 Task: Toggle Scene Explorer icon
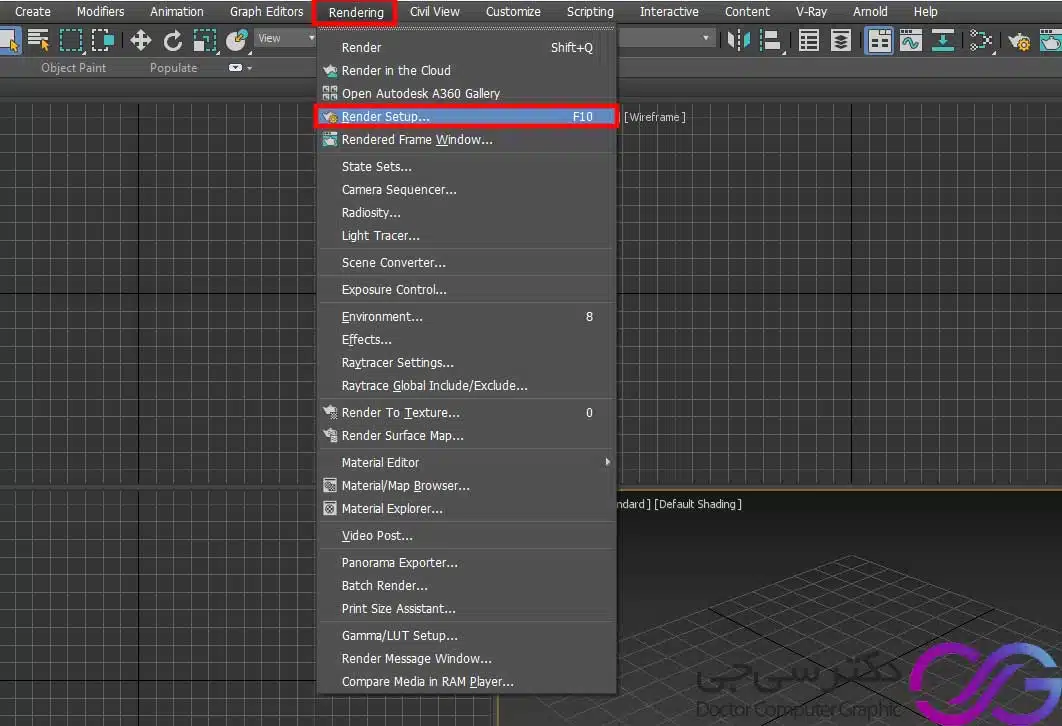(809, 41)
